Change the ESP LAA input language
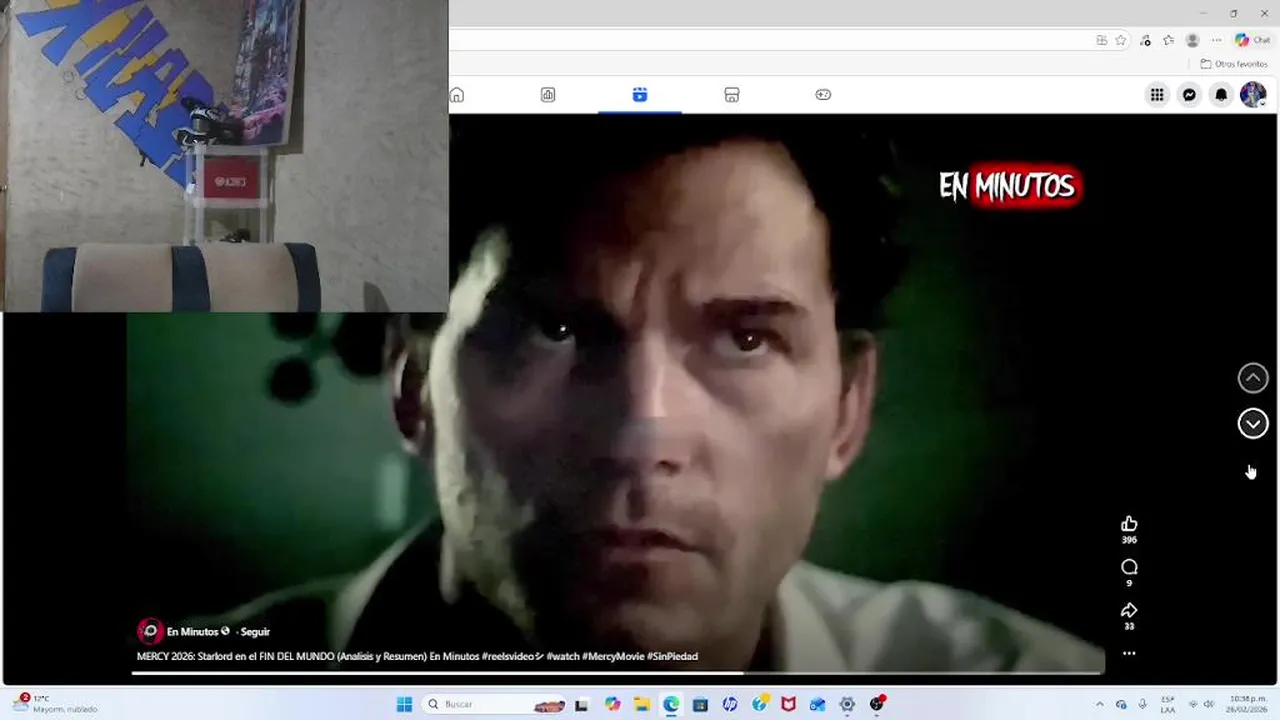The image size is (1280, 720). pyautogui.click(x=1168, y=704)
